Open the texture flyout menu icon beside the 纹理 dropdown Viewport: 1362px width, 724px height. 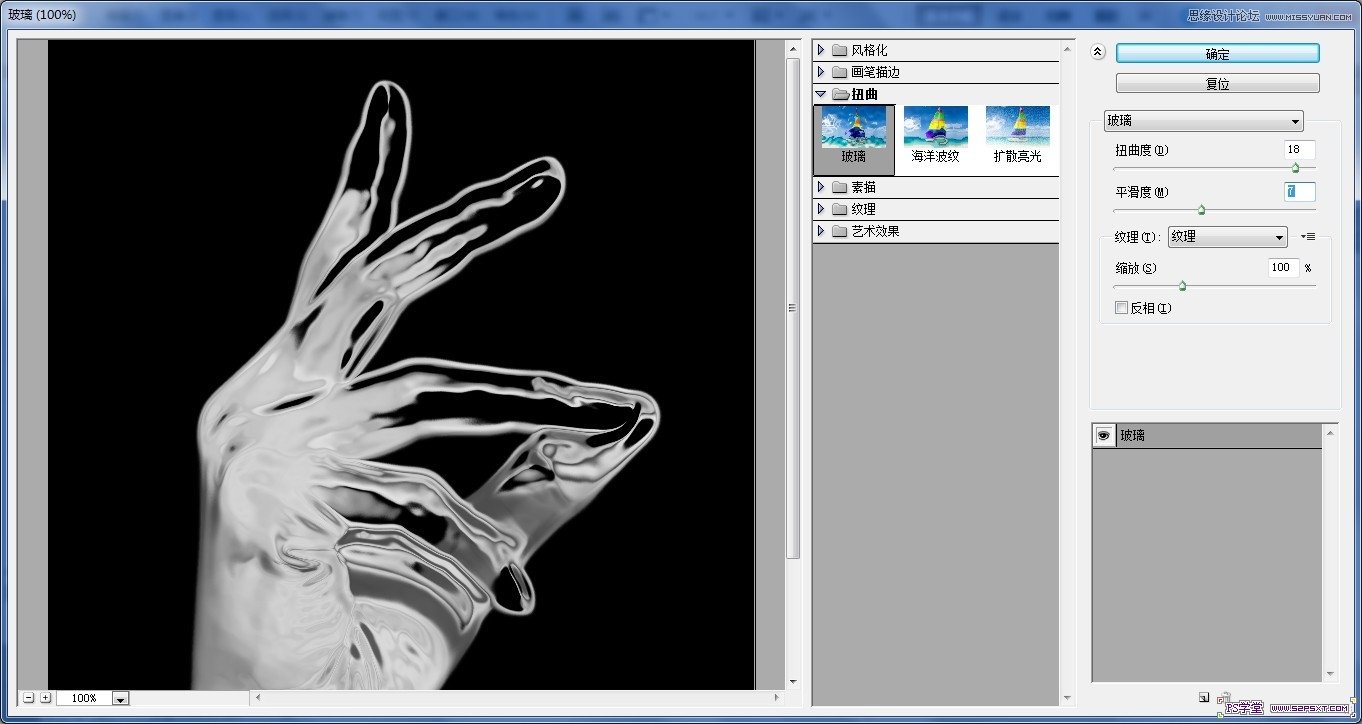pyautogui.click(x=1308, y=237)
